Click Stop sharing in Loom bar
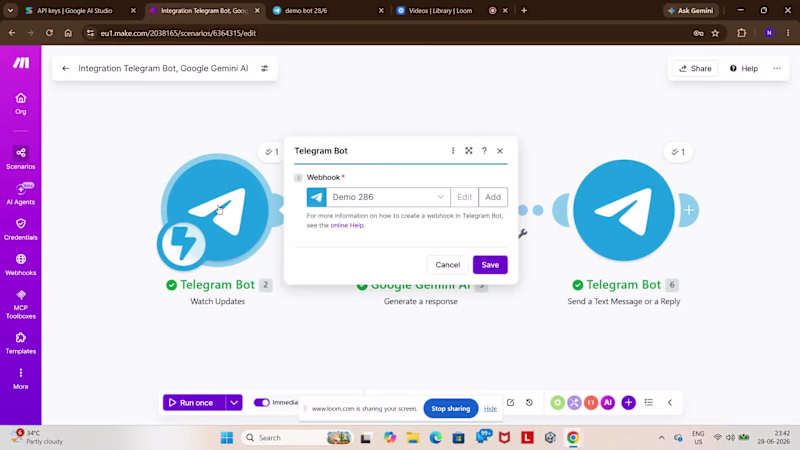The width and height of the screenshot is (800, 450). 451,409
